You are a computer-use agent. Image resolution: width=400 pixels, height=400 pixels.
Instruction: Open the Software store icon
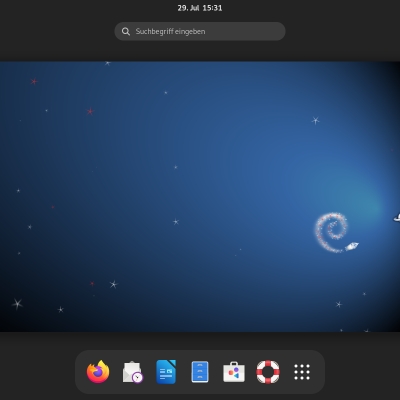(234, 372)
